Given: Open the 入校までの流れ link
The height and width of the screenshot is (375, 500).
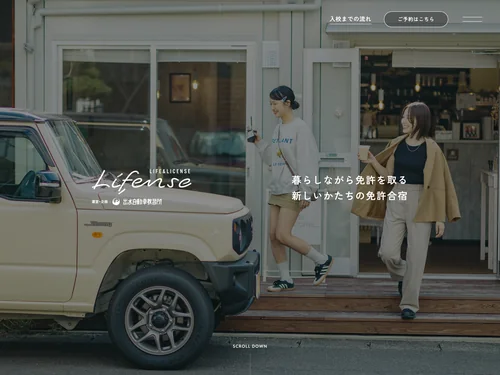Looking at the screenshot, I should pyautogui.click(x=350, y=19).
